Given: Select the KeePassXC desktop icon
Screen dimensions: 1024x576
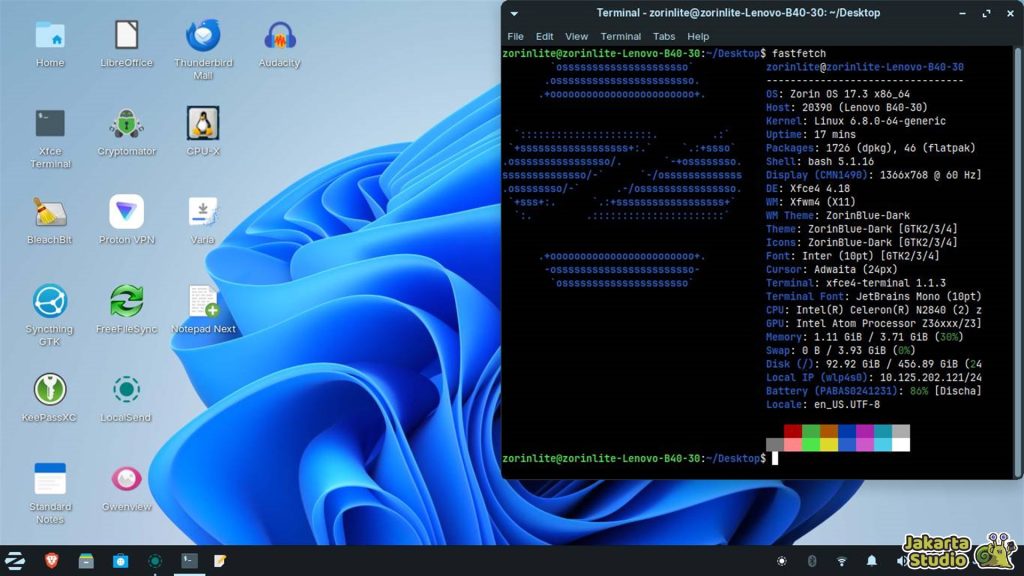Looking at the screenshot, I should pyautogui.click(x=50, y=389).
